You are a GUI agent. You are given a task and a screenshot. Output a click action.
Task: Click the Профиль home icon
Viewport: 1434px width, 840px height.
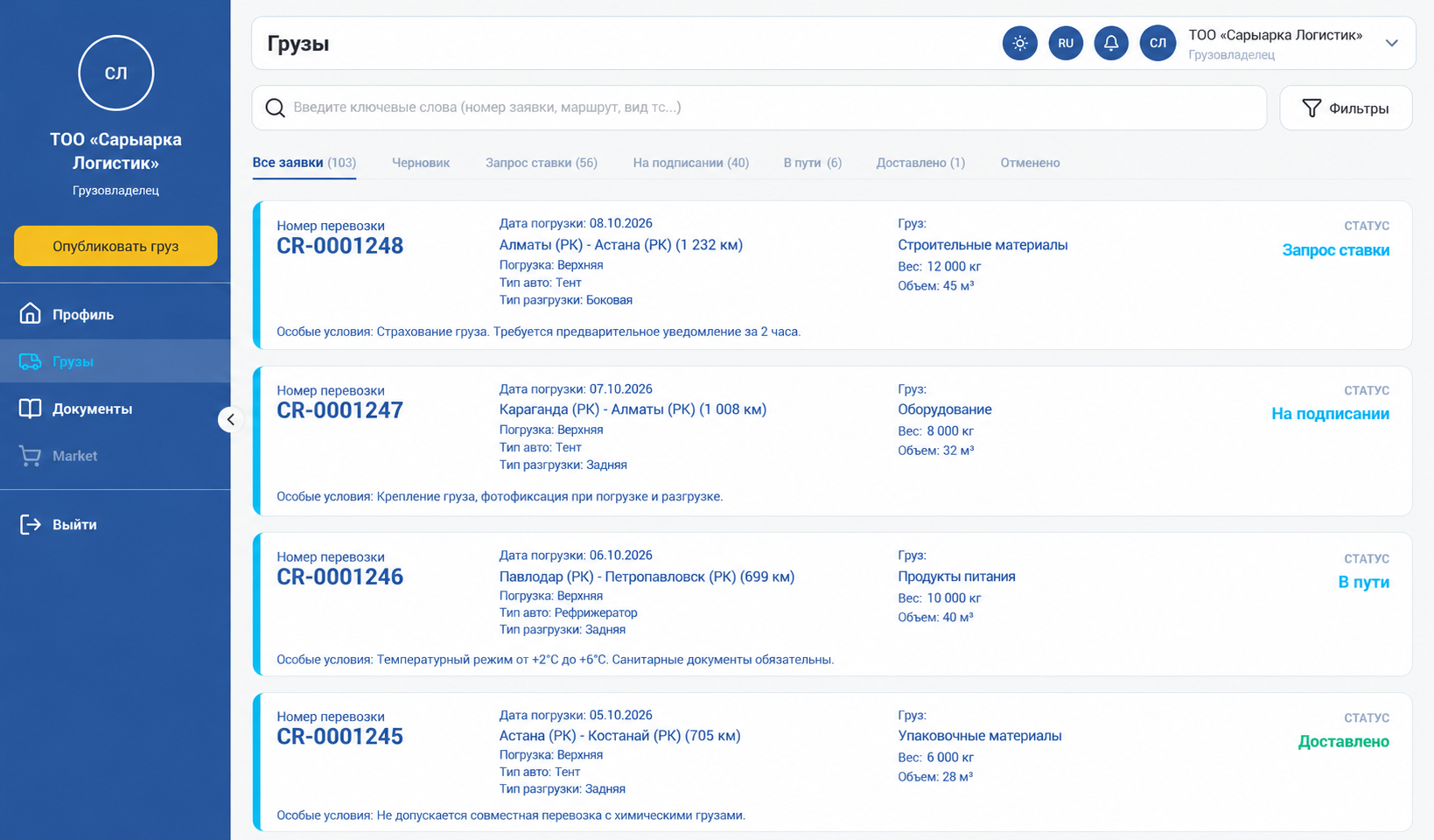click(31, 313)
